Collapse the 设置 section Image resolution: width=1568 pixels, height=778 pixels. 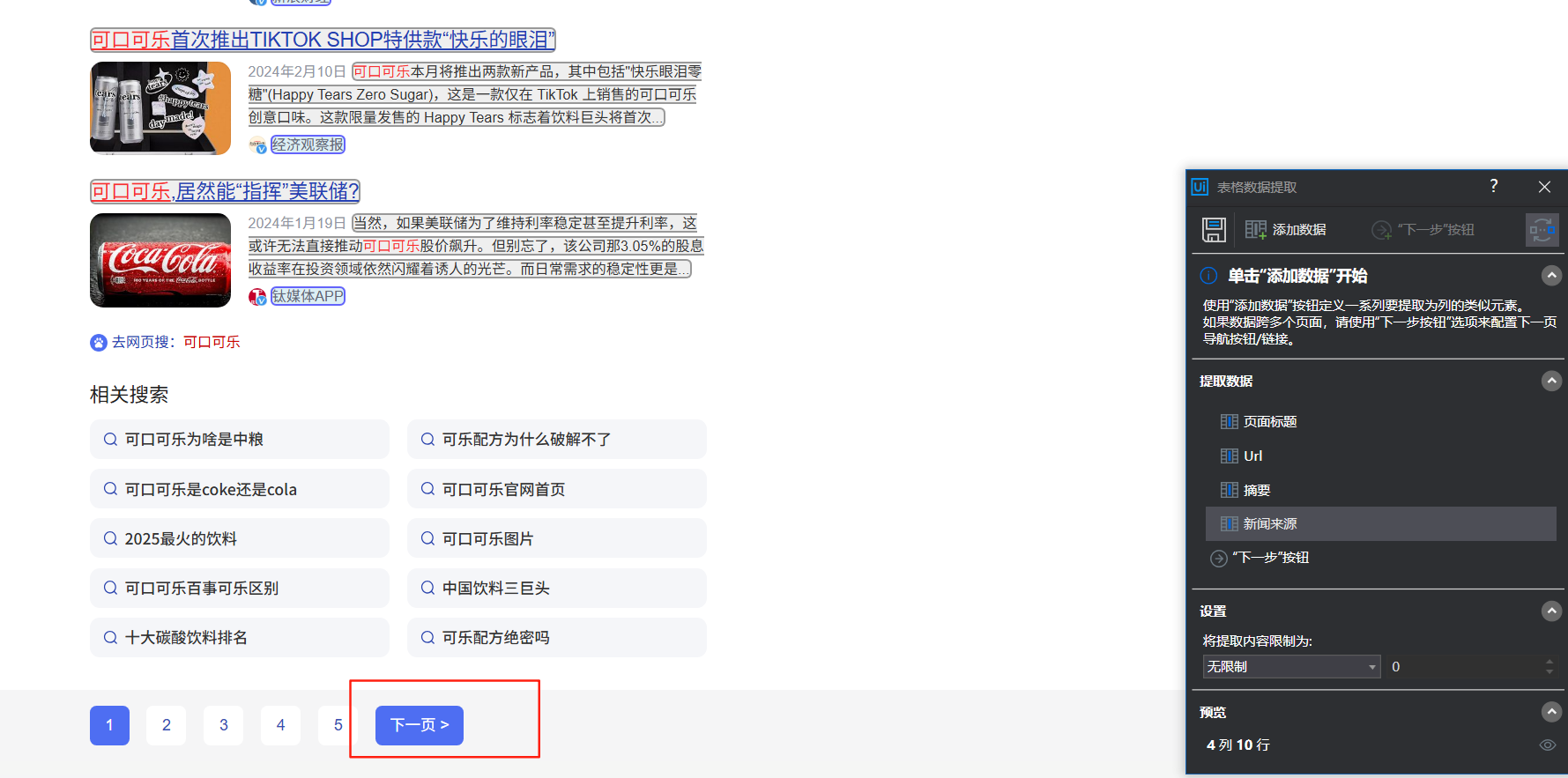[1551, 611]
